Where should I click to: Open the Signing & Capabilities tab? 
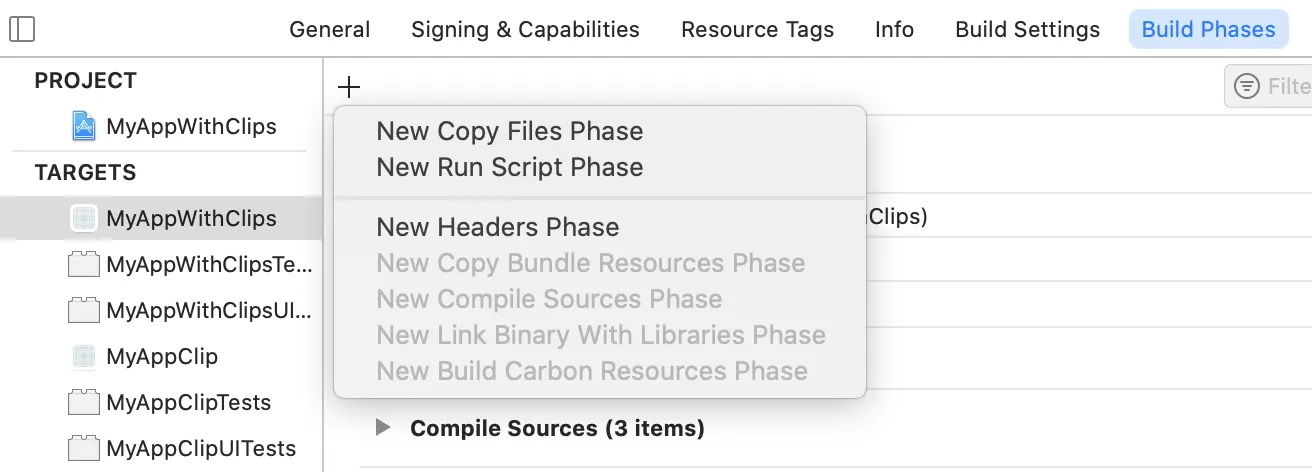coord(525,29)
